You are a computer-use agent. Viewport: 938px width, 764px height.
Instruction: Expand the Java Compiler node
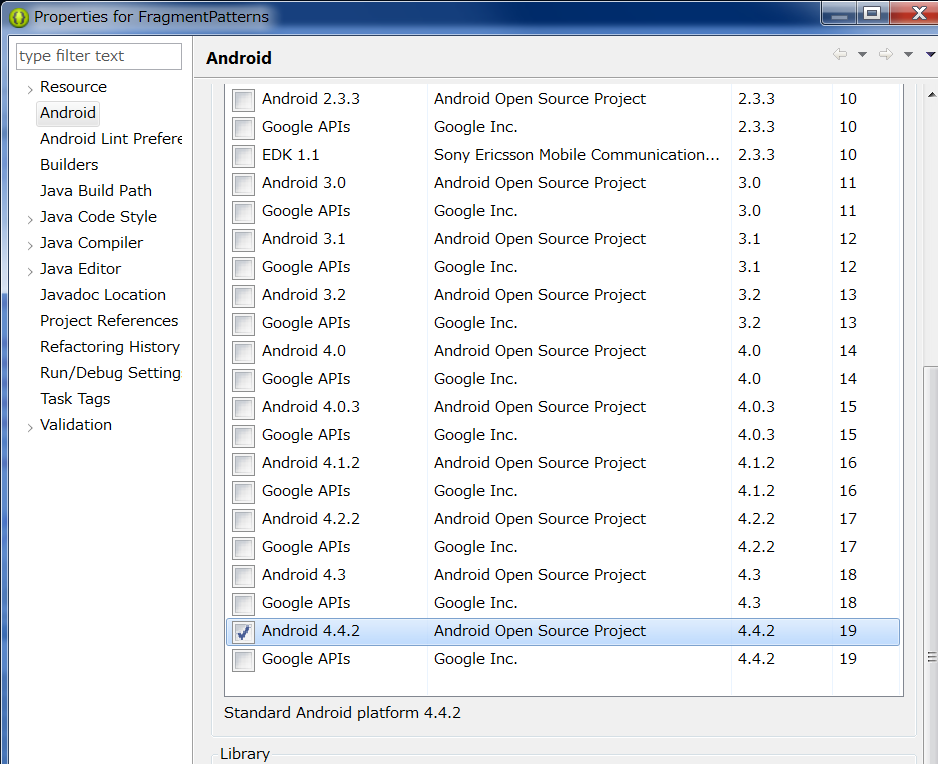click(x=28, y=242)
